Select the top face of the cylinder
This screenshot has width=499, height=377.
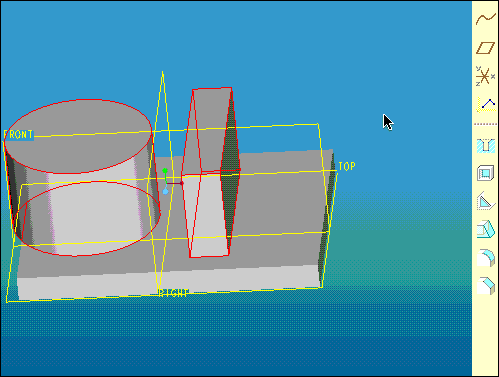(78, 136)
